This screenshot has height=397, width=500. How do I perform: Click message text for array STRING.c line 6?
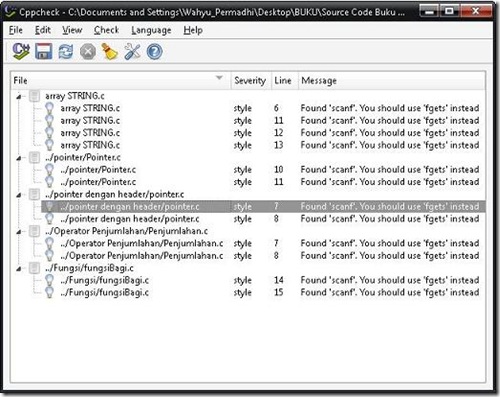tap(390, 108)
